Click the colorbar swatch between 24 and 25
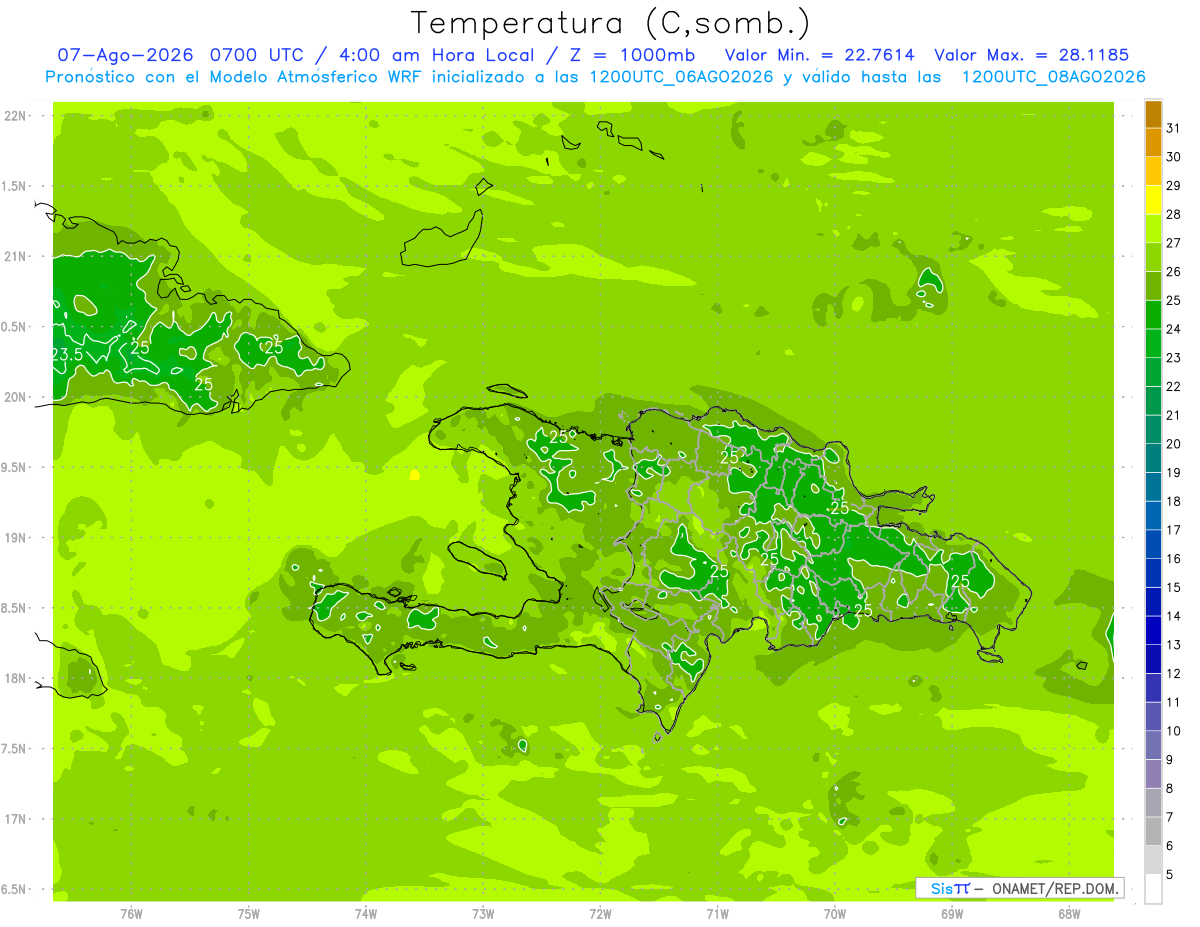Screen dimensions: 1200x927 [1153, 314]
